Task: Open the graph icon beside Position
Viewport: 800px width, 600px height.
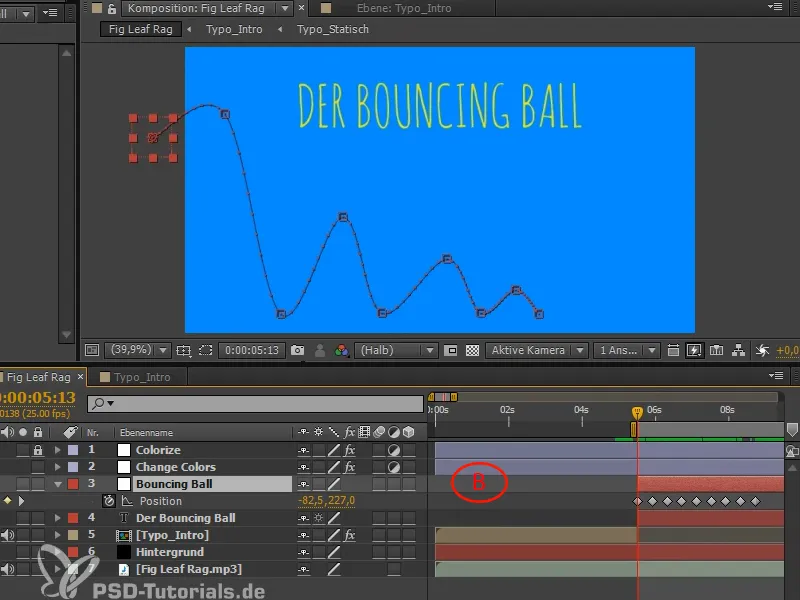Action: (127, 501)
